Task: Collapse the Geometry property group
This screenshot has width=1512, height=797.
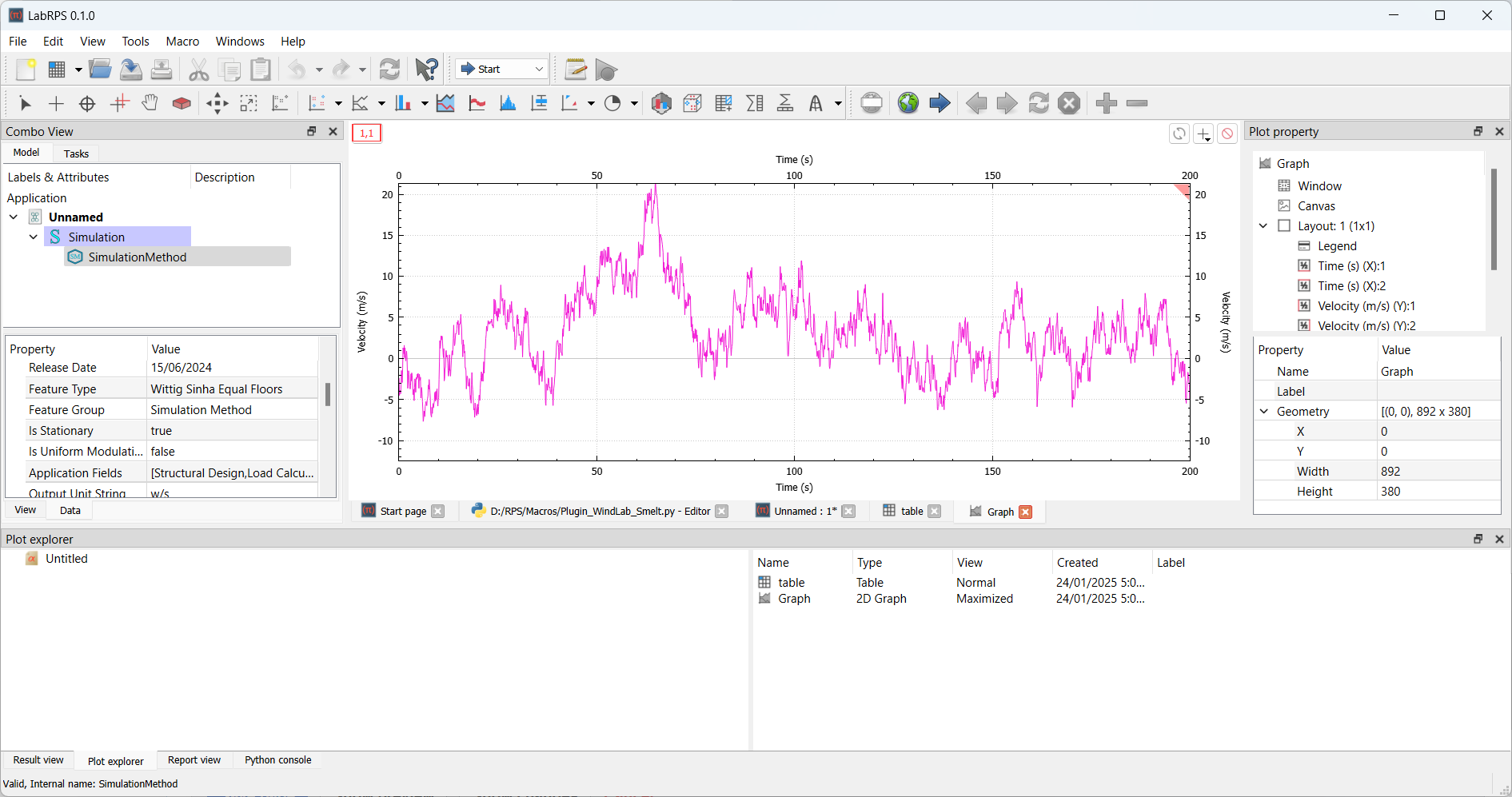Action: coord(1264,412)
